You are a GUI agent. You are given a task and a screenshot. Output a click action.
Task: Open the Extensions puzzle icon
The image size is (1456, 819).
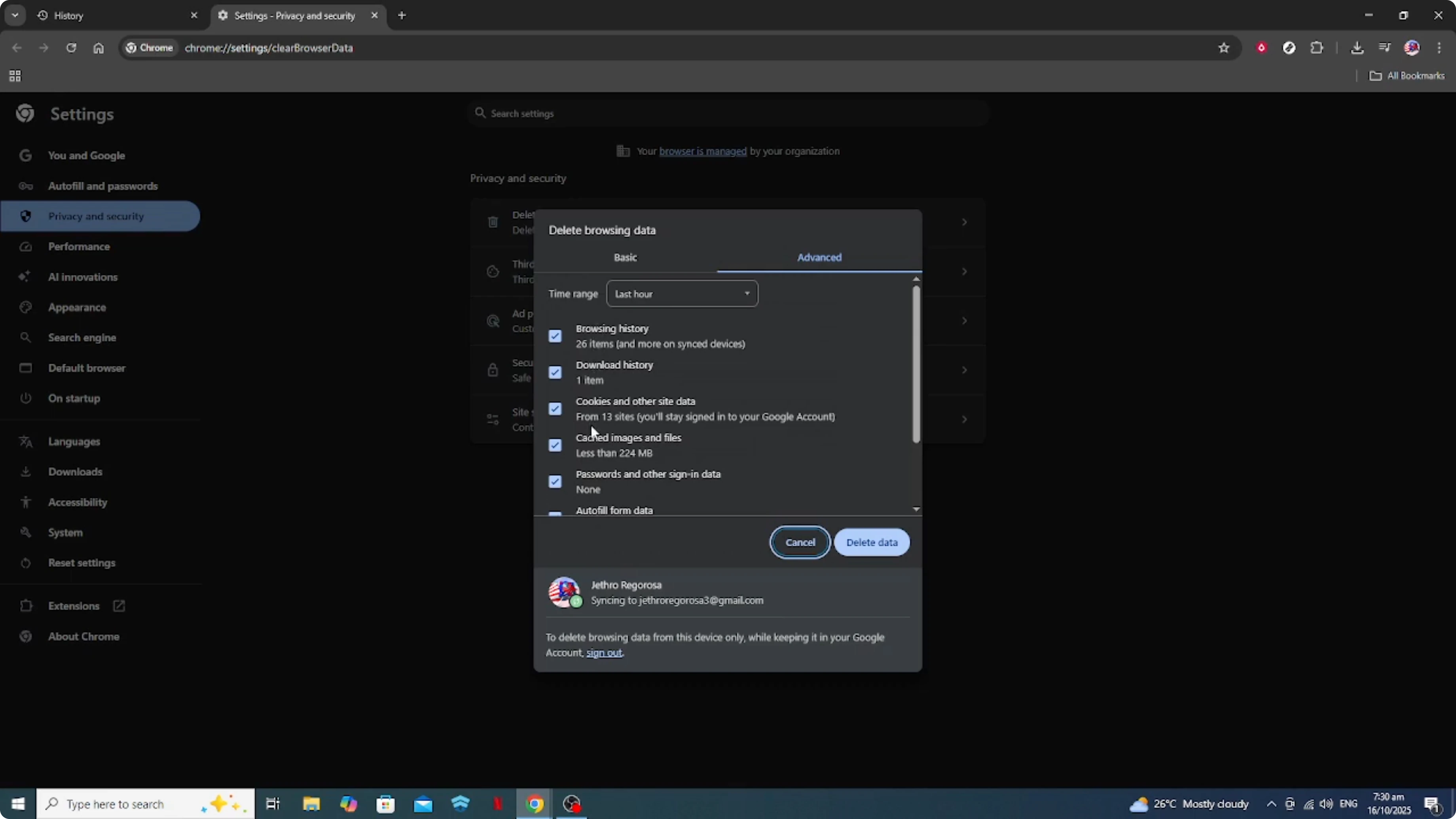coord(1316,48)
